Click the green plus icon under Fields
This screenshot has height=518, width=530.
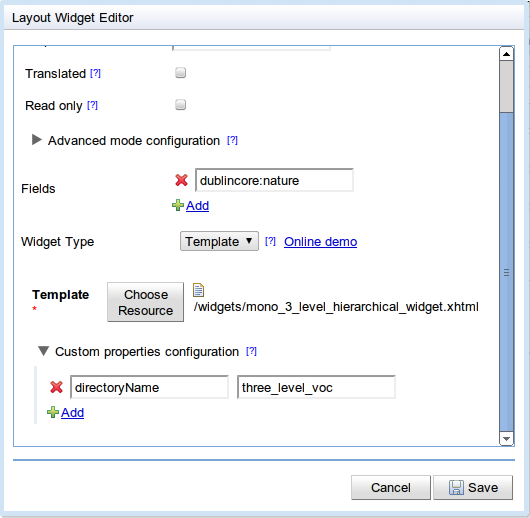pos(178,205)
